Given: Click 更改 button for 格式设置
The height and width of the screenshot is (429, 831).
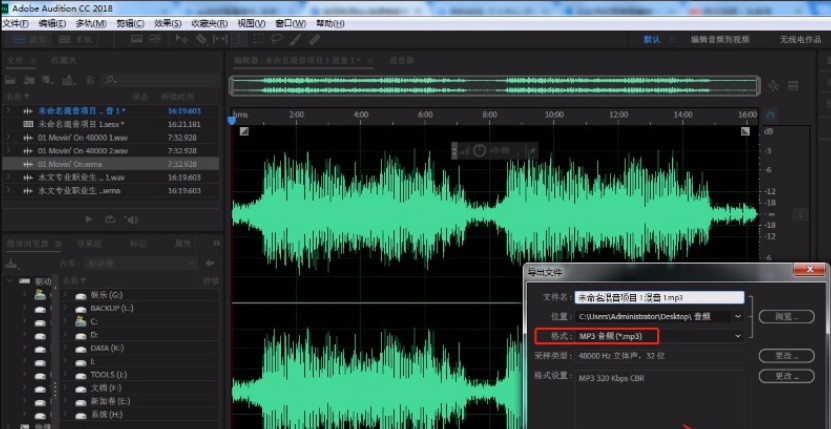Looking at the screenshot, I should [786, 376].
